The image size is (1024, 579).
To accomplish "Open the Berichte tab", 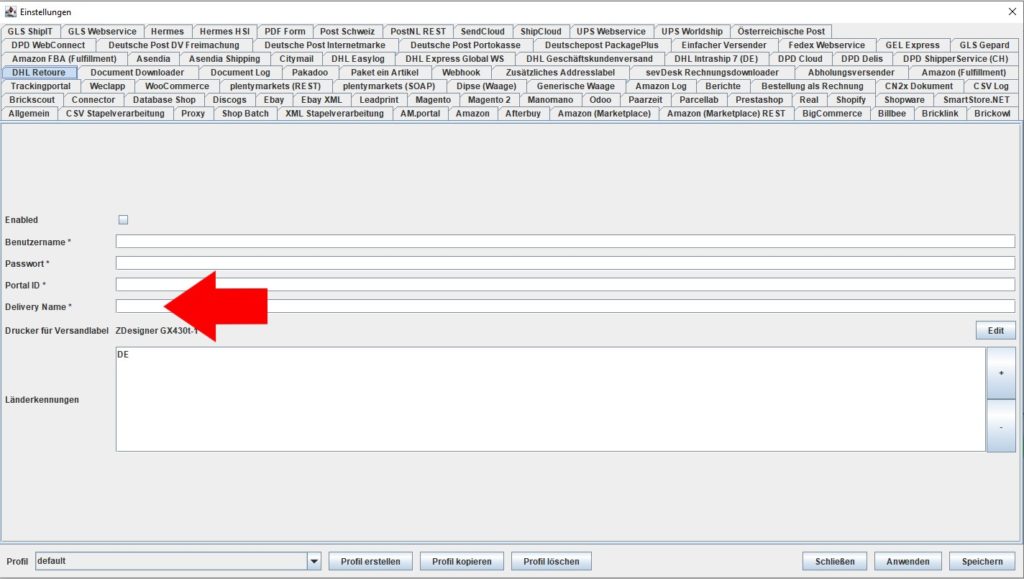I will 723,86.
